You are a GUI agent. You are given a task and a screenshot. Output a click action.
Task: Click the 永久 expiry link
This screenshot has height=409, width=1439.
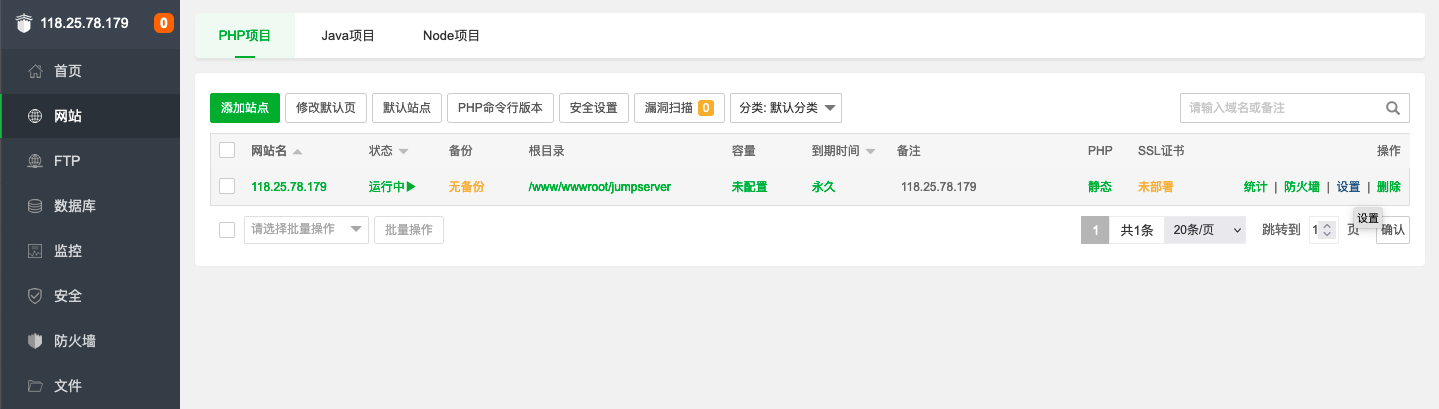point(824,186)
